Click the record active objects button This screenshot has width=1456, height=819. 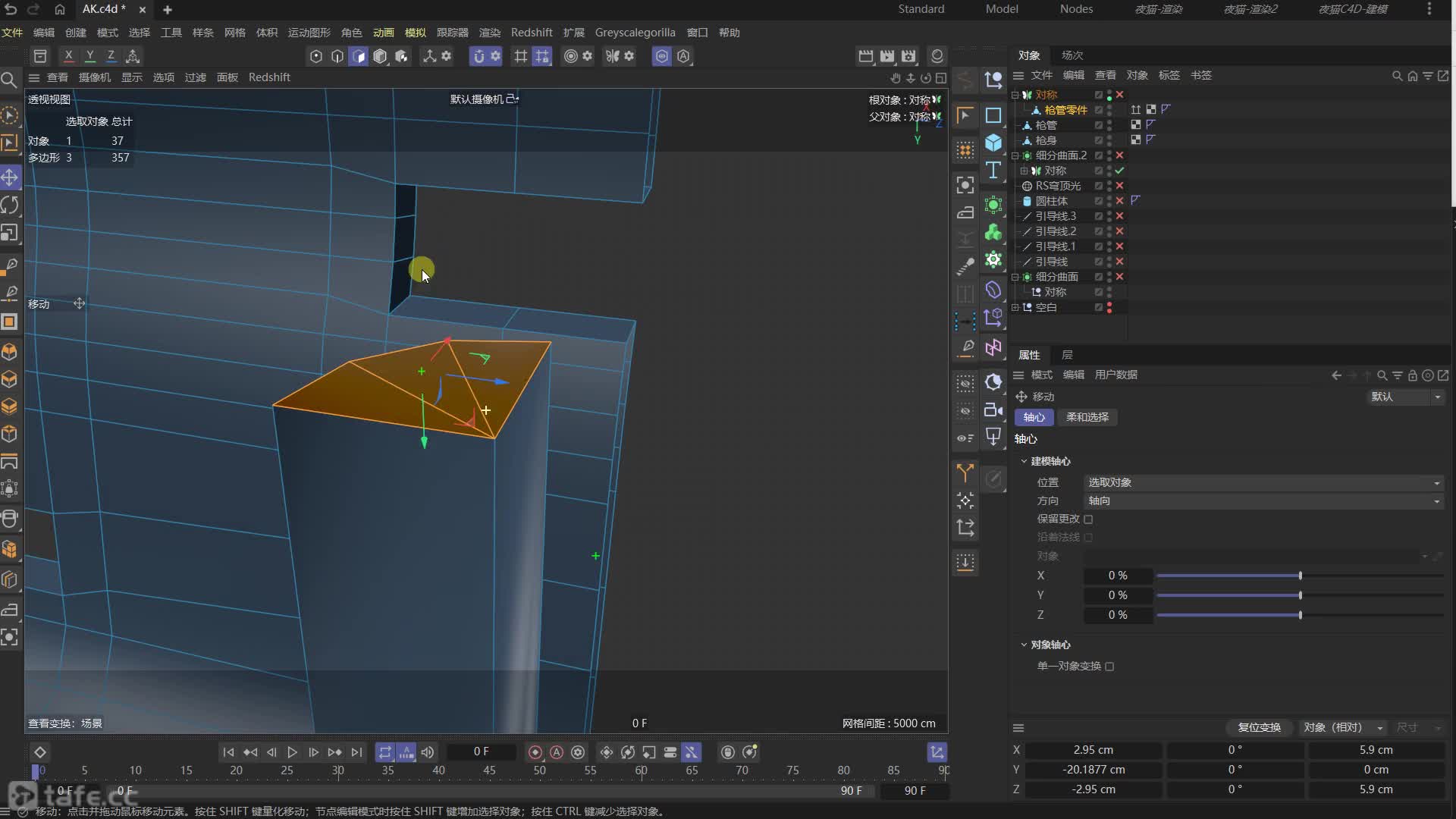(x=535, y=752)
